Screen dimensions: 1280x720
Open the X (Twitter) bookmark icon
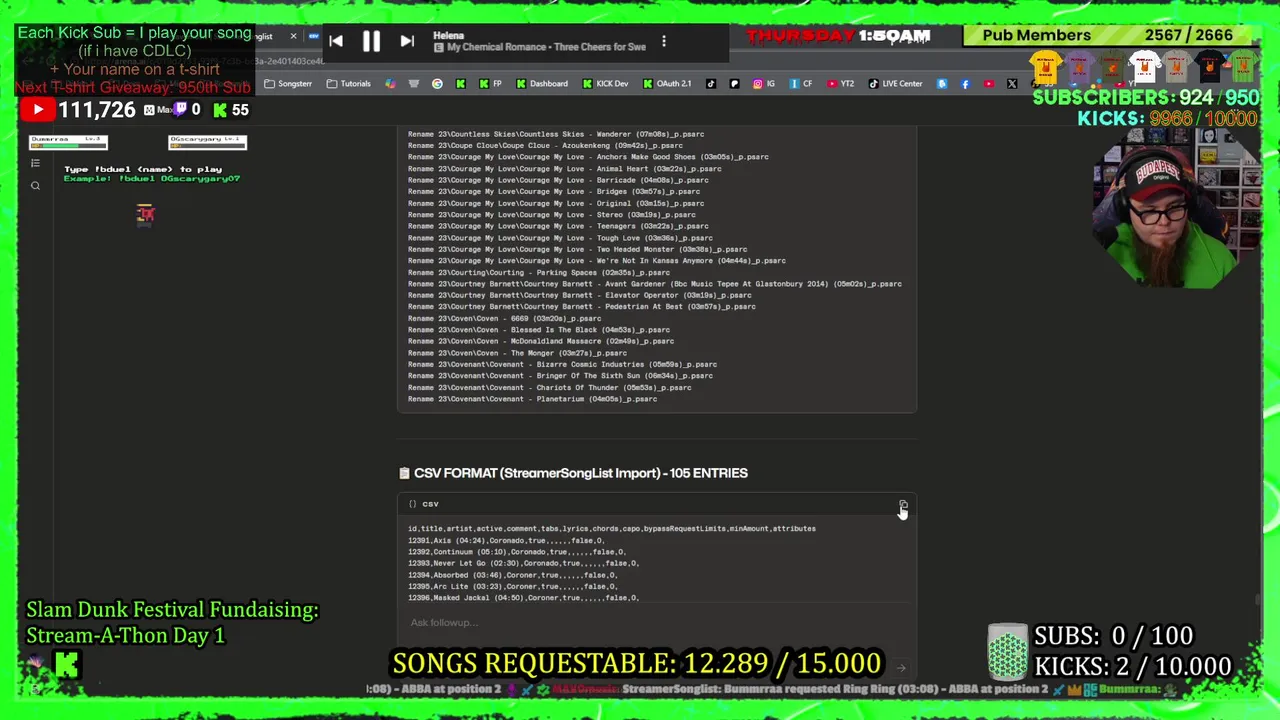(x=1012, y=84)
